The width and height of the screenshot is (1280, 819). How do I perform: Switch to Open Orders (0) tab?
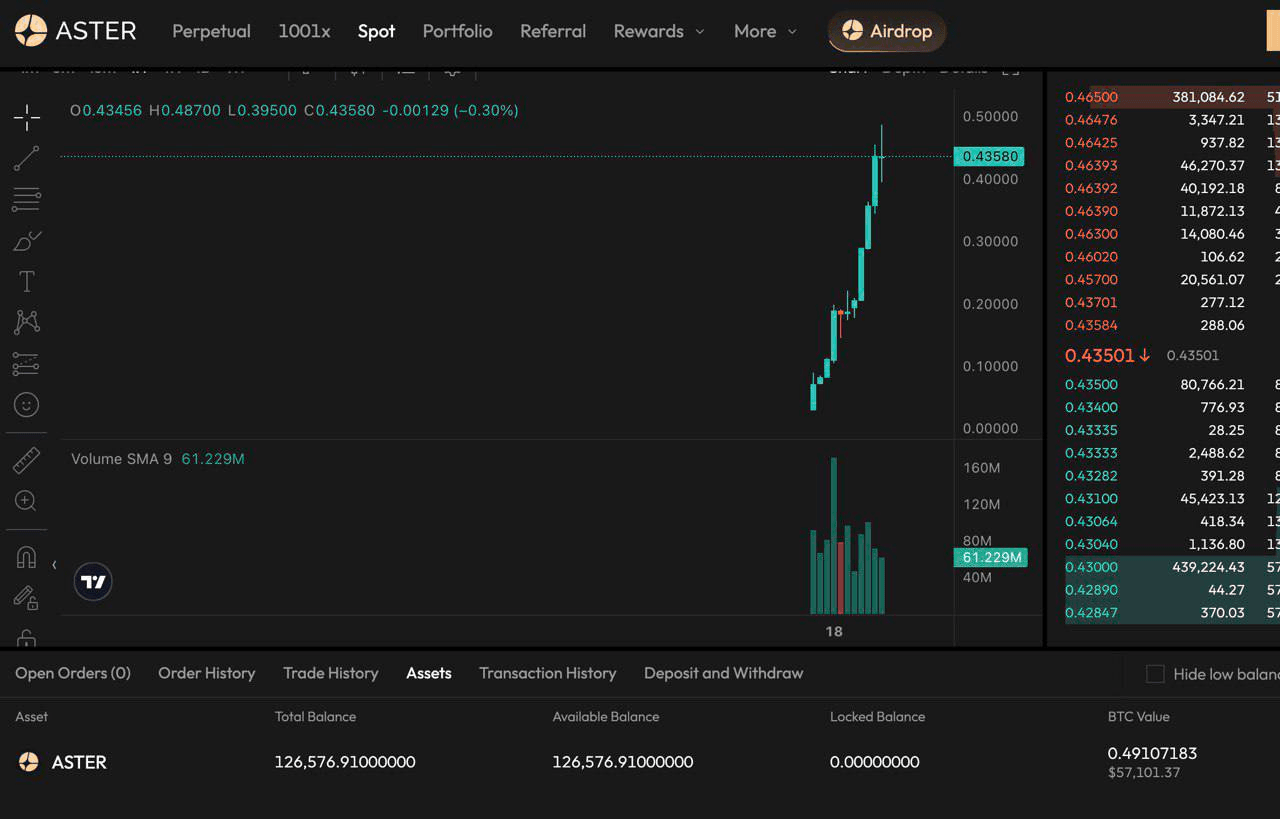(x=73, y=673)
